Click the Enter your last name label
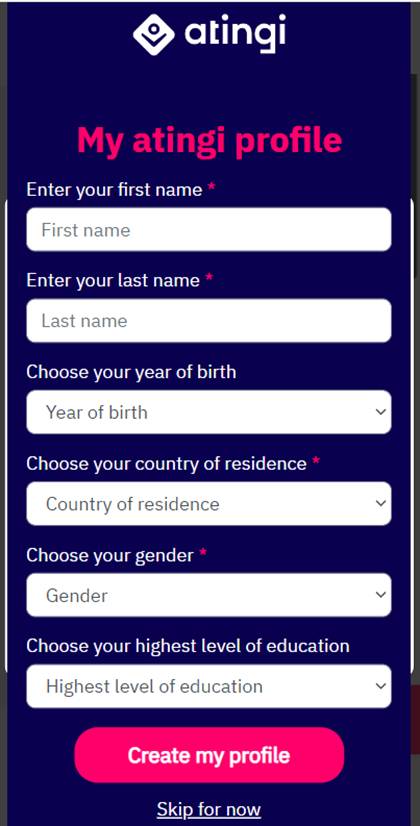This screenshot has width=420, height=826. pos(113,281)
